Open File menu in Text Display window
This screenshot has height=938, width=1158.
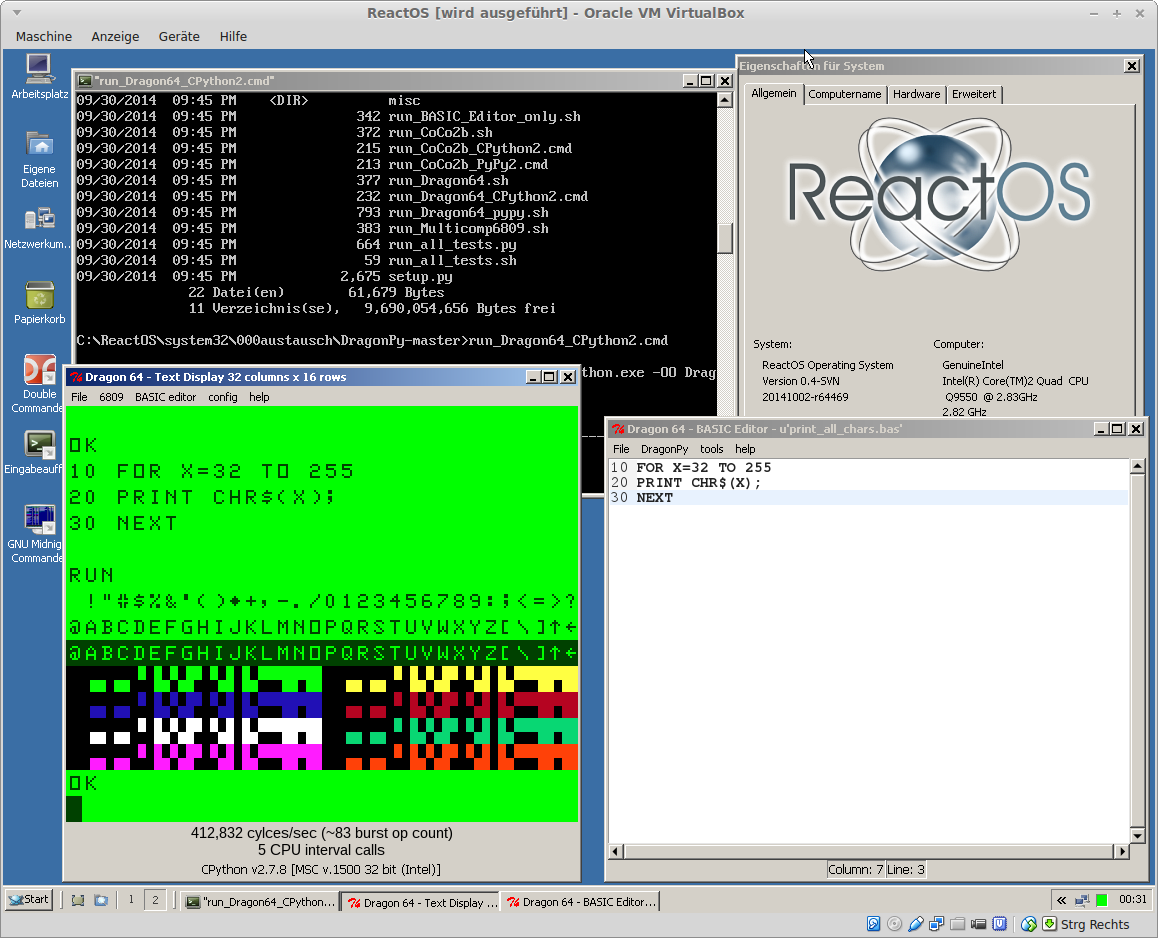pos(79,397)
